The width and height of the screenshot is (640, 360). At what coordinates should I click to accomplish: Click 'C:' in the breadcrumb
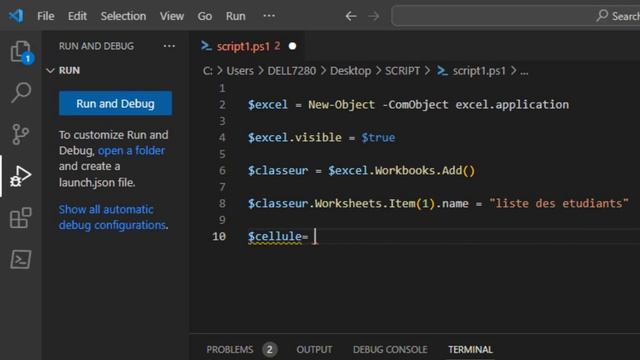tap(208, 71)
